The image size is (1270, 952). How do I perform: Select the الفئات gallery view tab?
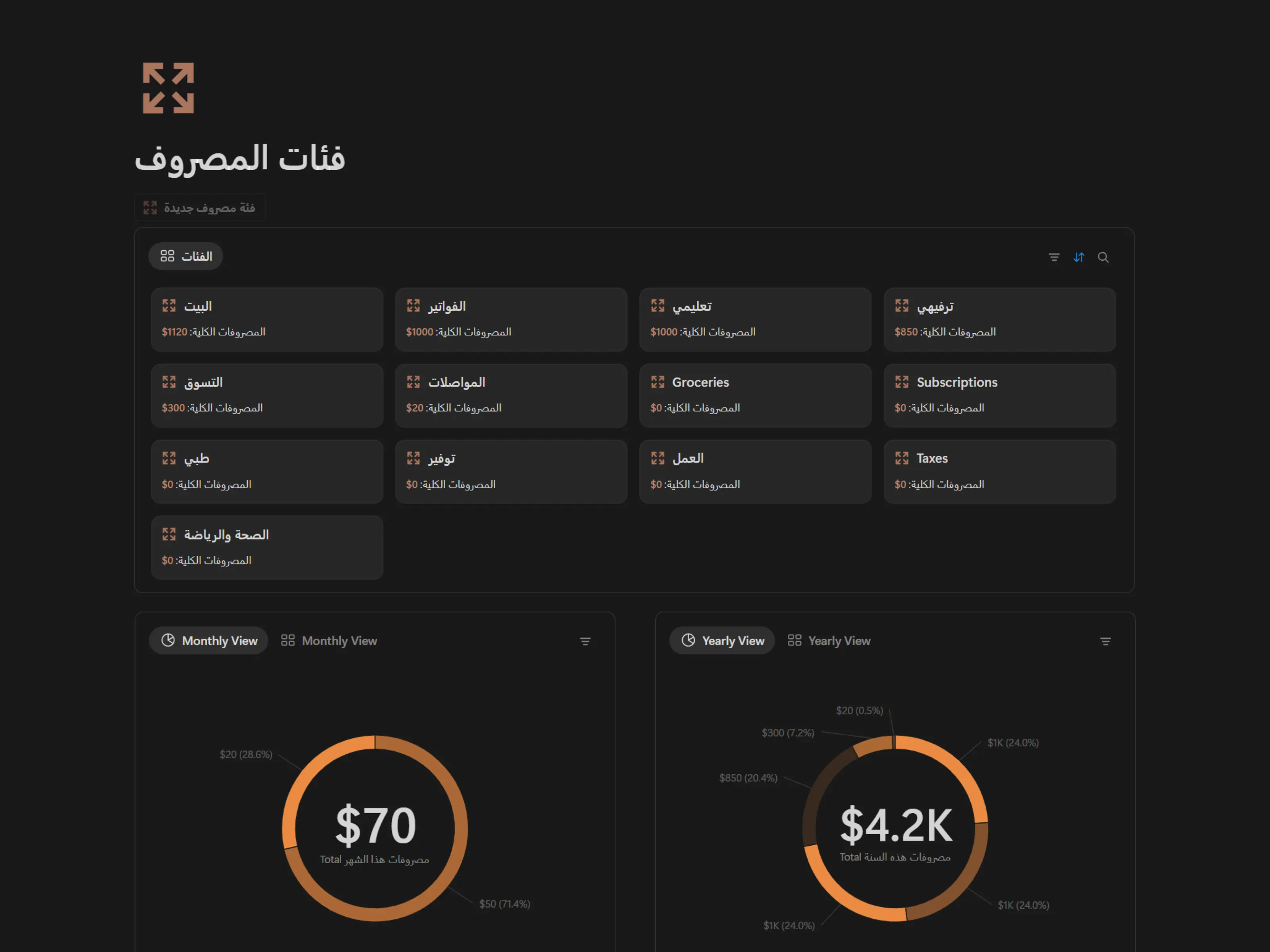pyautogui.click(x=186, y=256)
